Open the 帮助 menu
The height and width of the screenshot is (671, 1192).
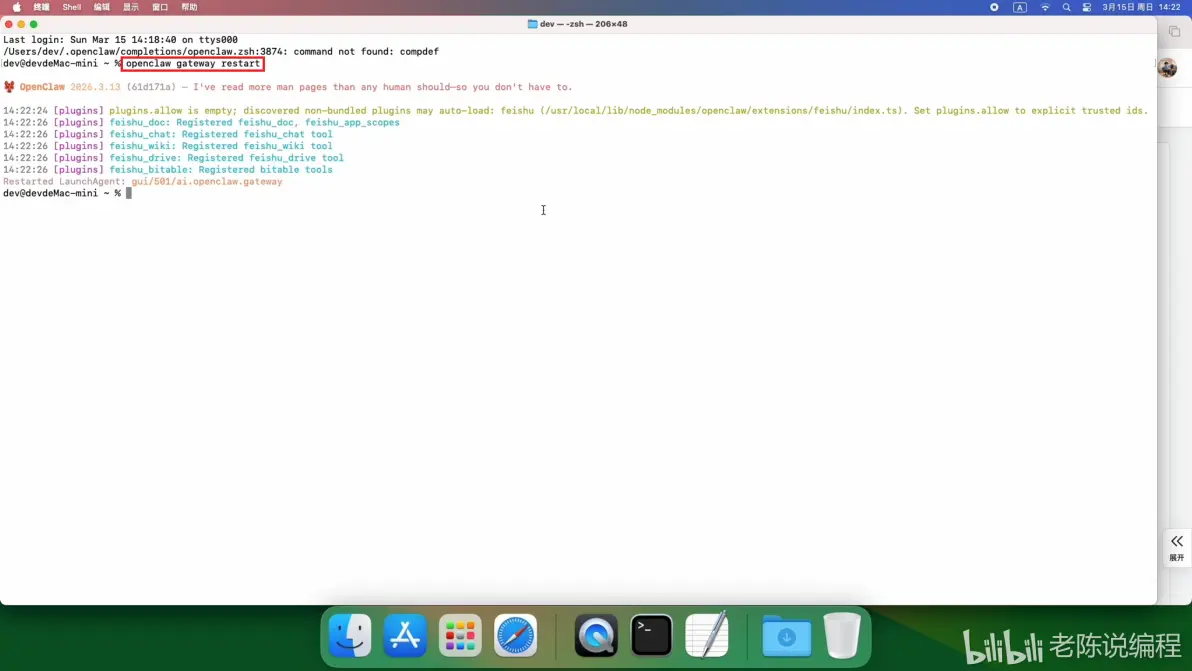(189, 7)
